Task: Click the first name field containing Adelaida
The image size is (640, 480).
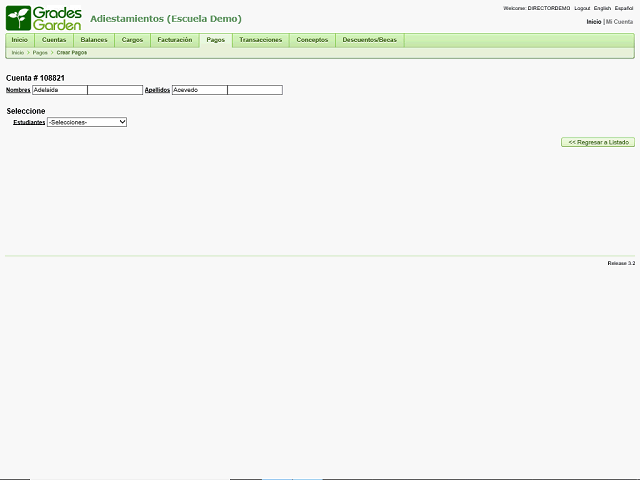Action: [60, 90]
